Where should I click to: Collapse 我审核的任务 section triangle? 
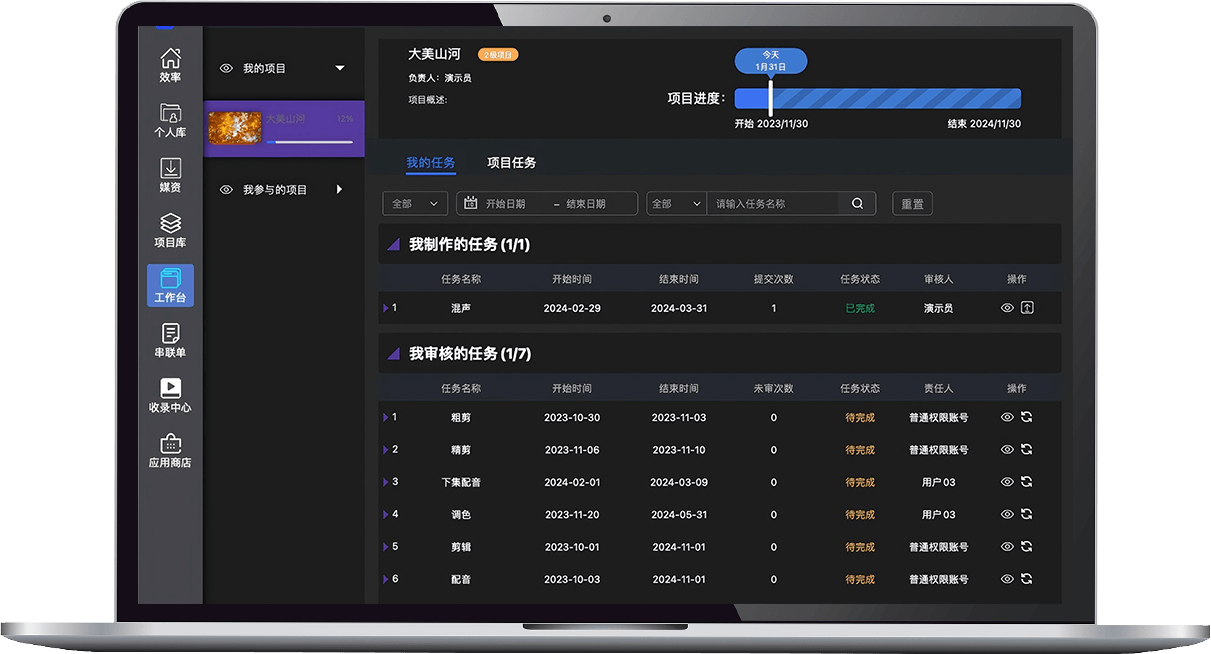393,354
